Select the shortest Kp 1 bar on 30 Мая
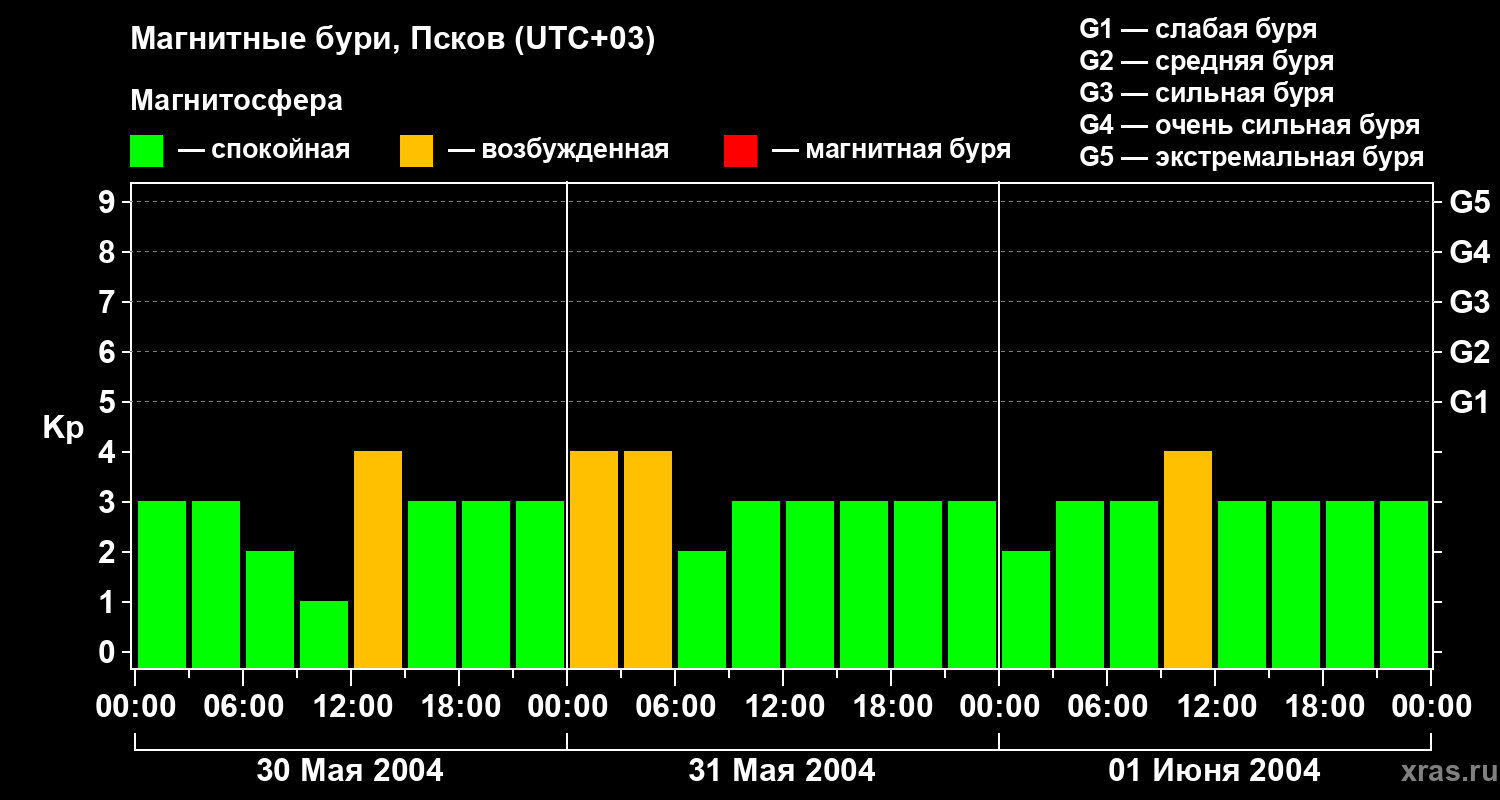This screenshot has width=1500, height=800. (x=324, y=634)
